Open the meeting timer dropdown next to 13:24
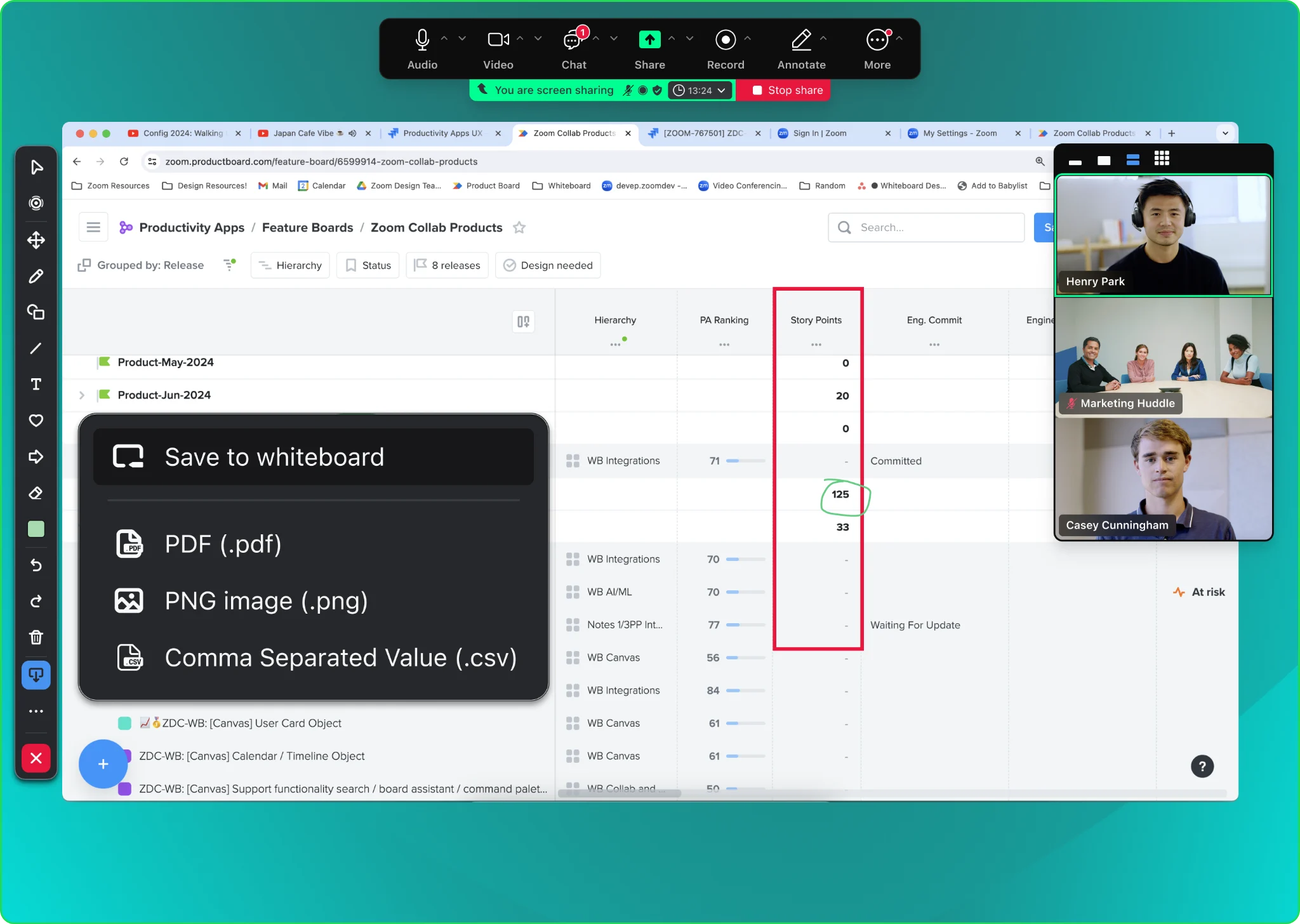Screen dimensions: 1300x924 point(722,90)
